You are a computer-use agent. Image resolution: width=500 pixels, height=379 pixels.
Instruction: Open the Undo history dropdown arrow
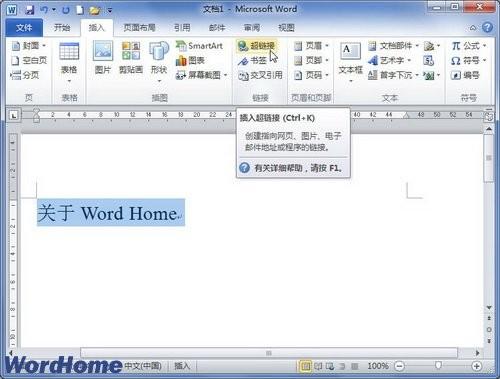(53, 10)
